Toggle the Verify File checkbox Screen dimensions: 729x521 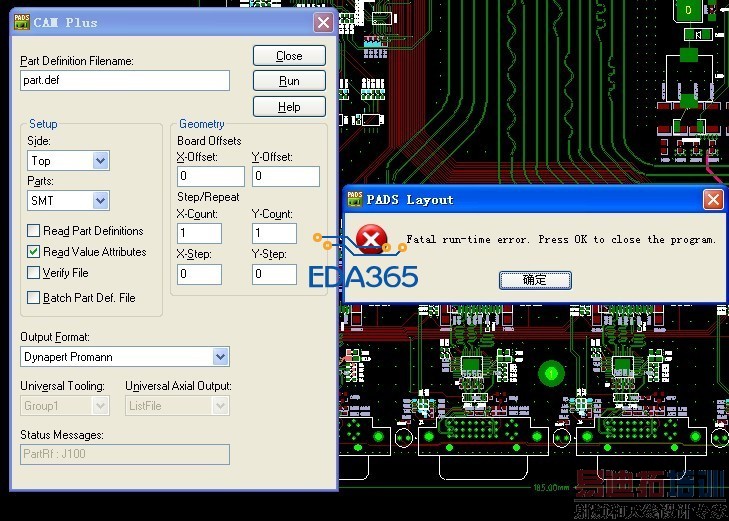pyautogui.click(x=33, y=272)
